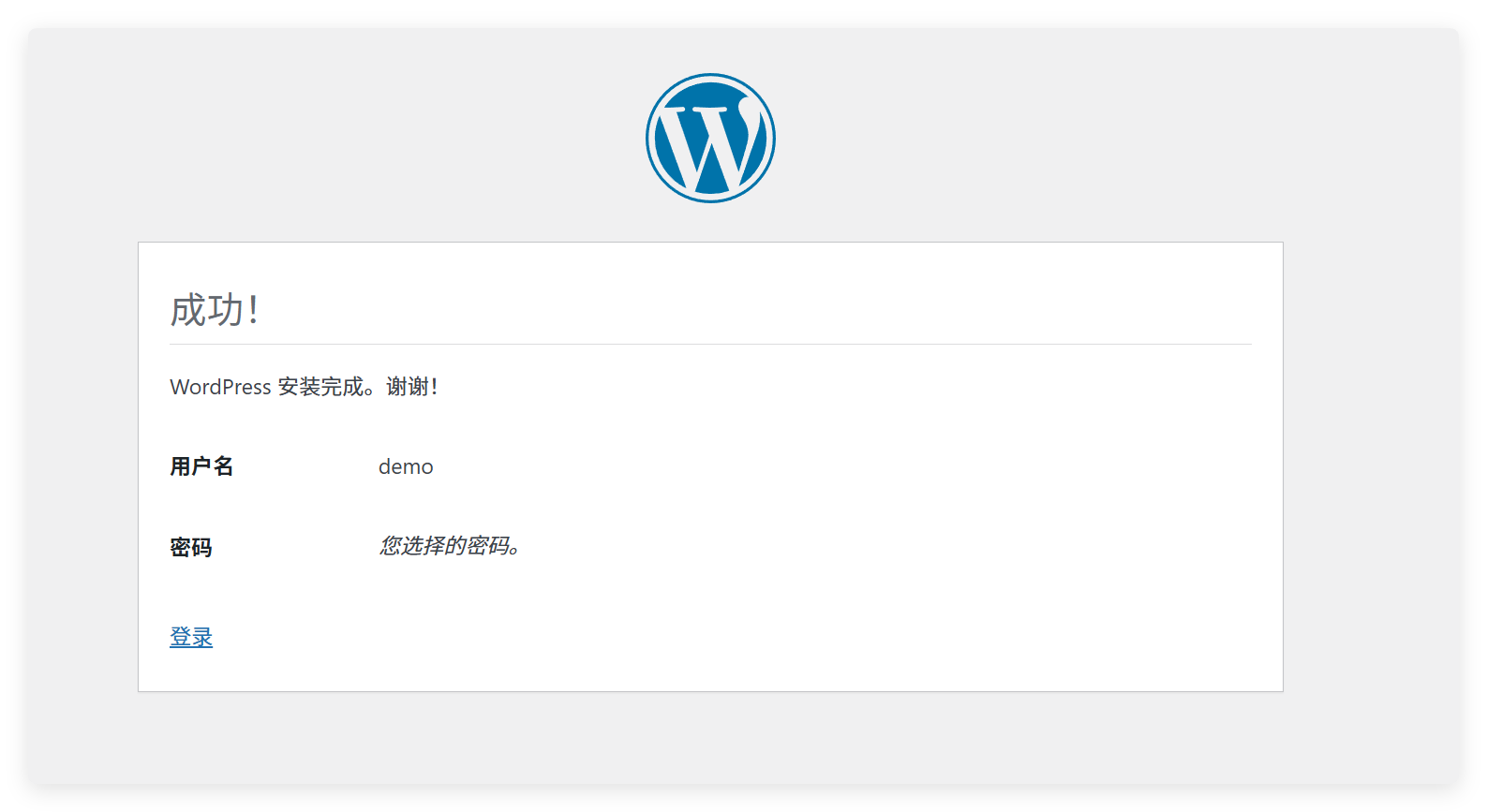Click the italic text 您选择的密码。

[x=450, y=545]
